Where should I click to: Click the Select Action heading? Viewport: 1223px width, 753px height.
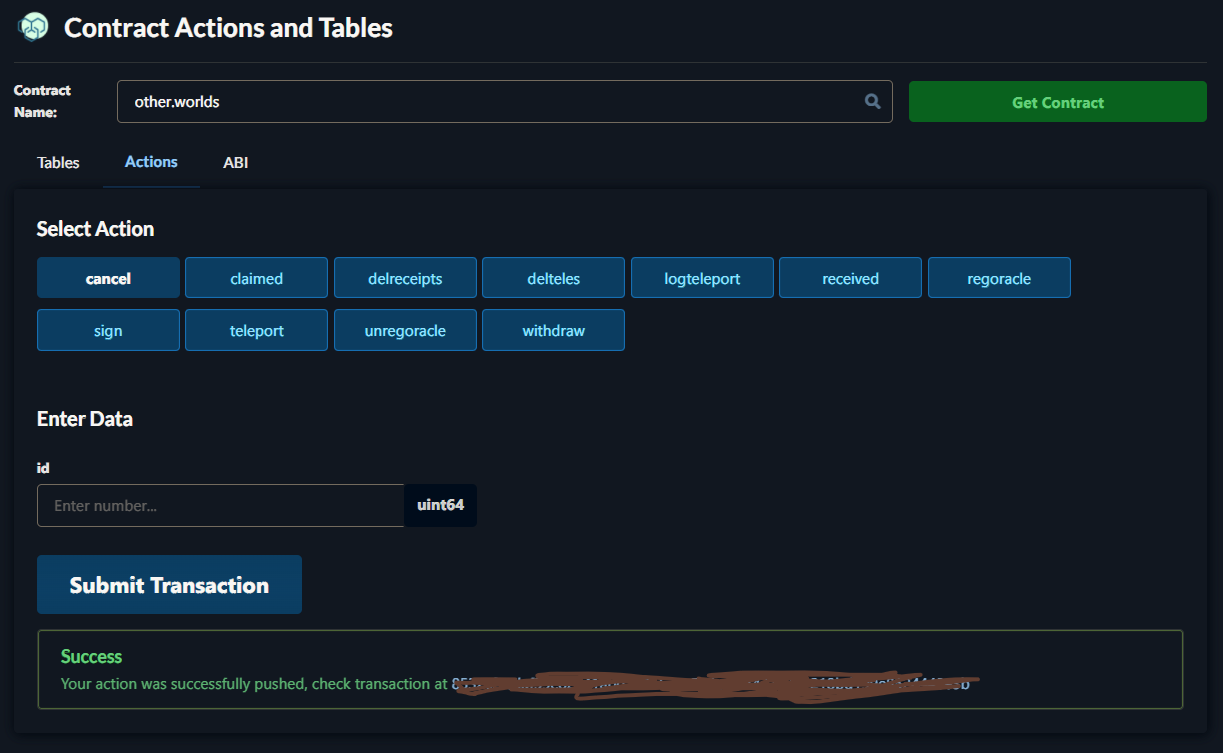tap(95, 229)
